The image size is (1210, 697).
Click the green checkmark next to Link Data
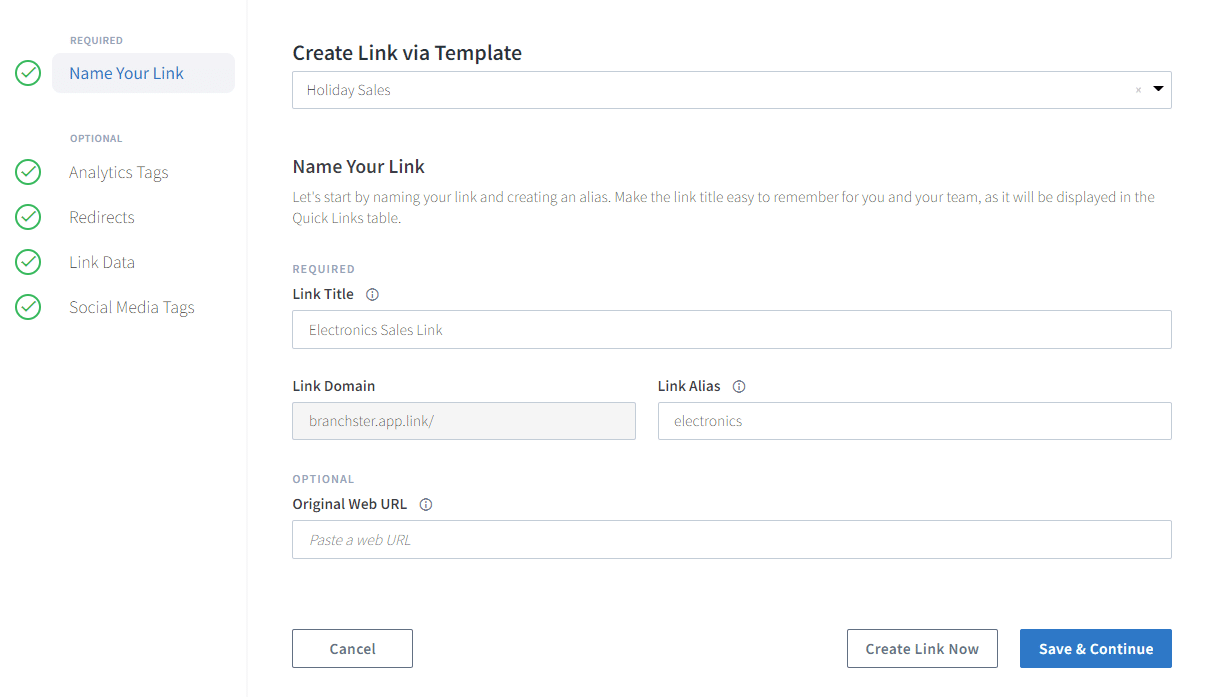[28, 262]
